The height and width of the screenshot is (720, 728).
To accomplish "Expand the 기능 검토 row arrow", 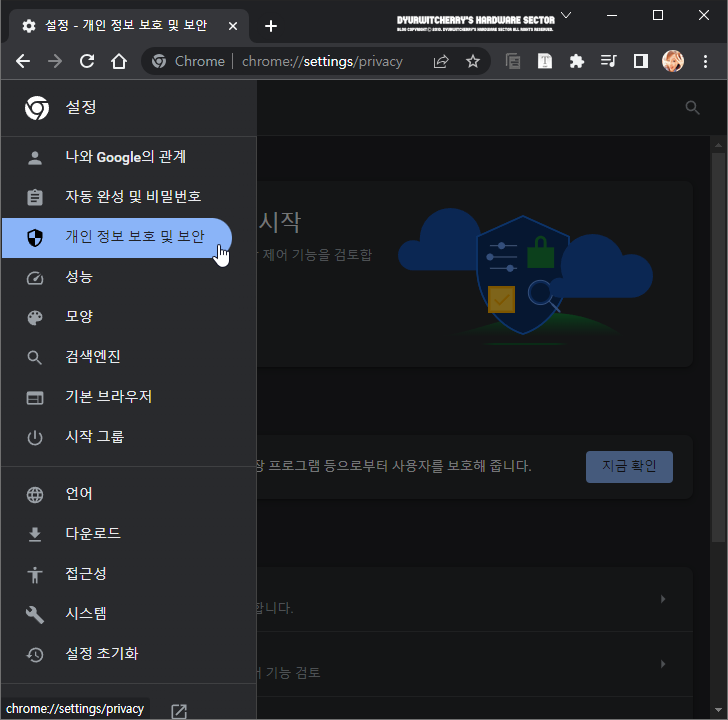I will coord(663,664).
